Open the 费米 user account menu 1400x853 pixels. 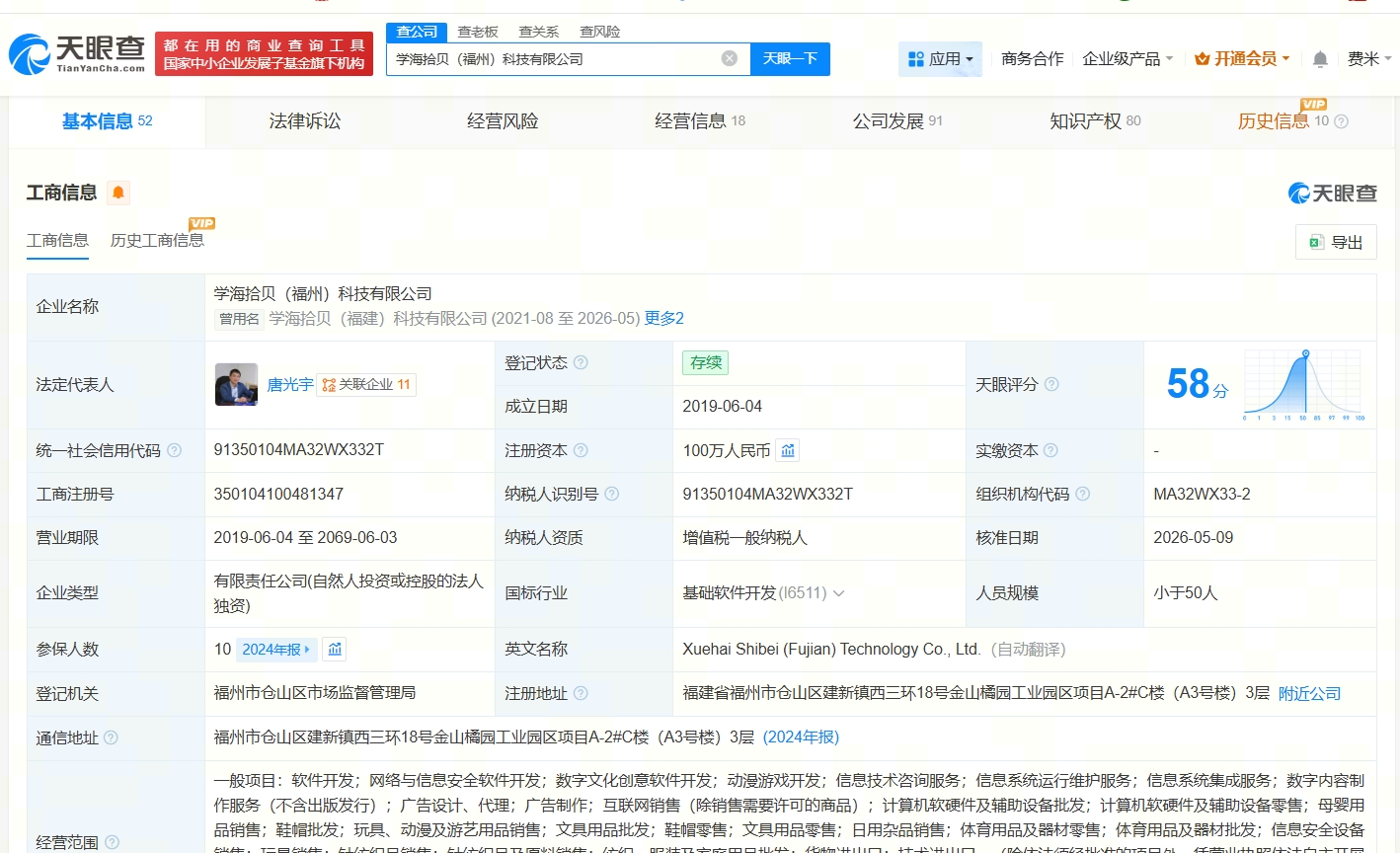pyautogui.click(x=1369, y=59)
